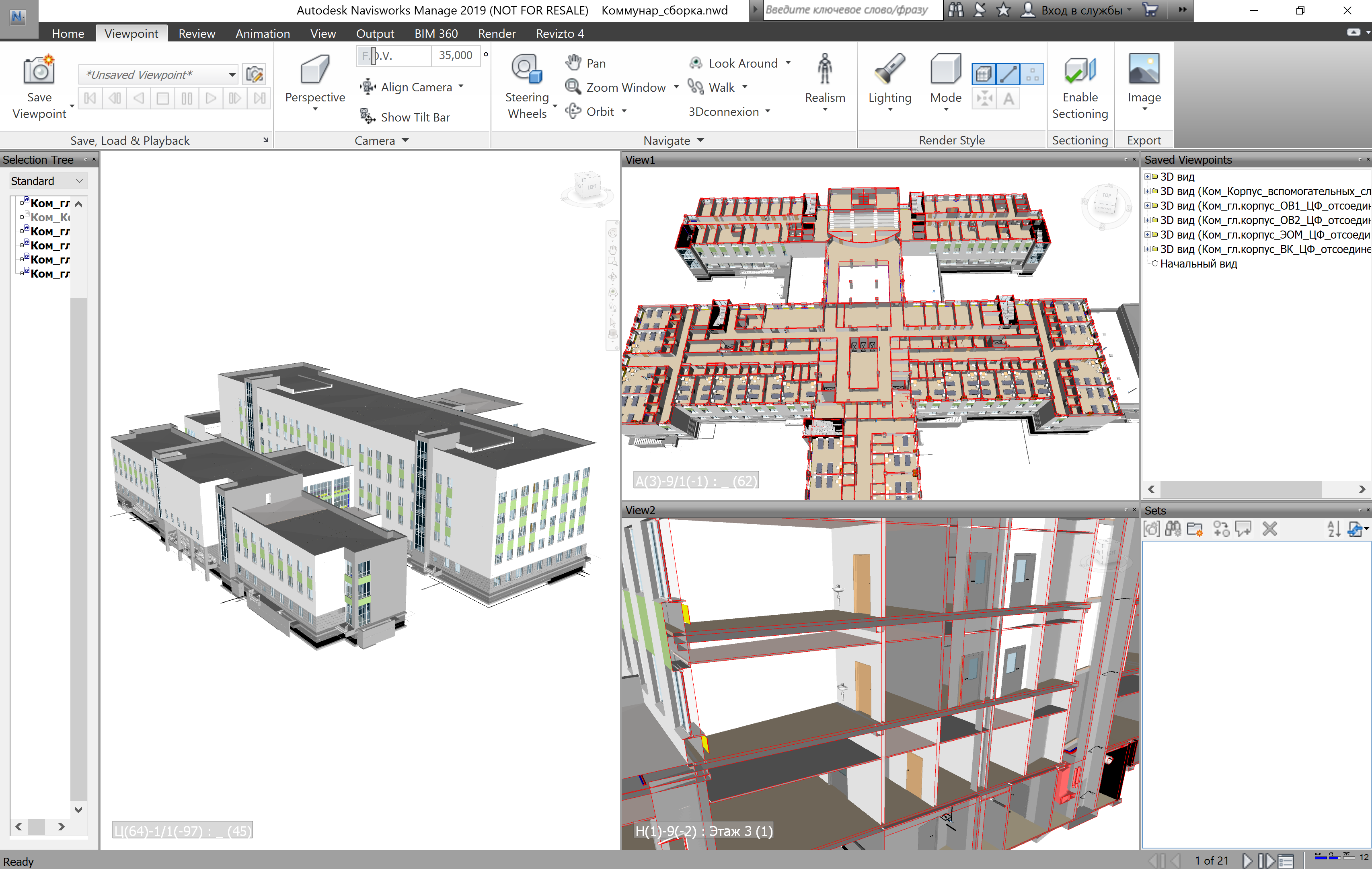
Task: Click the favorites star icon in title bar
Action: pyautogui.click(x=1003, y=10)
